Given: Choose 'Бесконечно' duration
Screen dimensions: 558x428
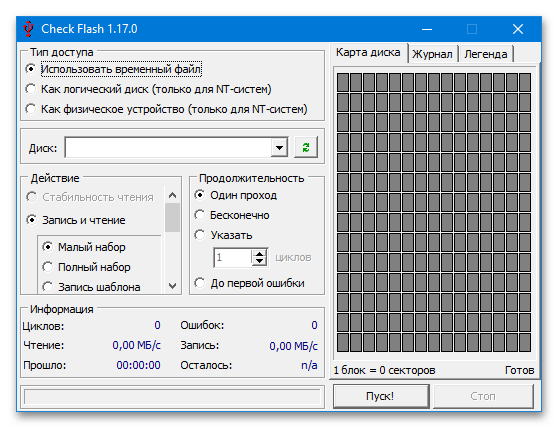Looking at the screenshot, I should (200, 215).
